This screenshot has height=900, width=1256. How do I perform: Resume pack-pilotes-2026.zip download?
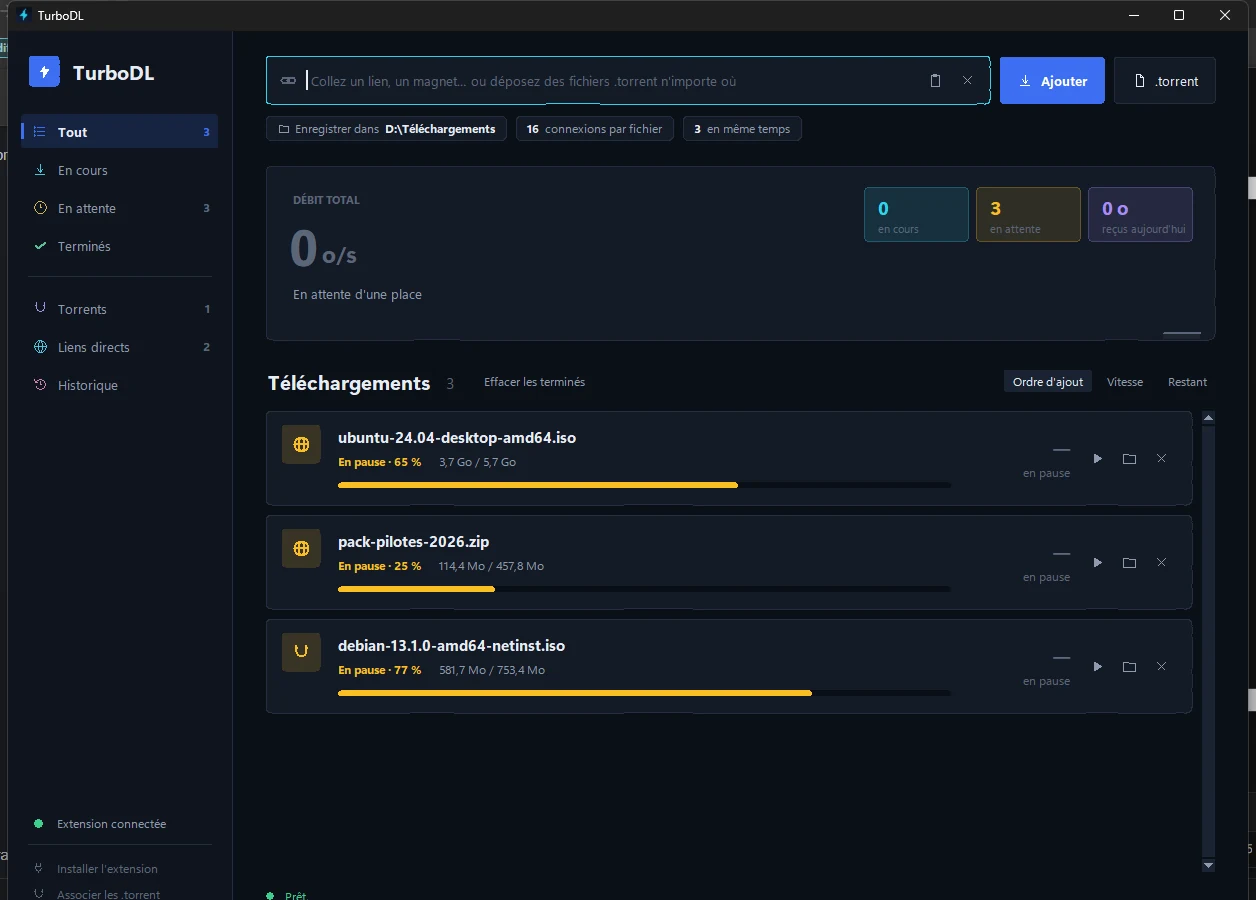(x=1098, y=562)
